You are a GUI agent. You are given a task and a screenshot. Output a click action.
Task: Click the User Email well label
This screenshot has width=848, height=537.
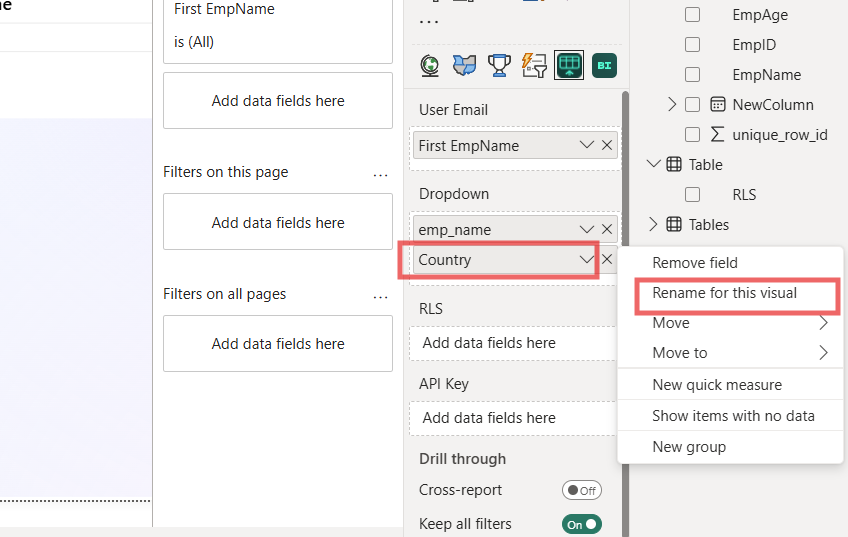coord(453,110)
